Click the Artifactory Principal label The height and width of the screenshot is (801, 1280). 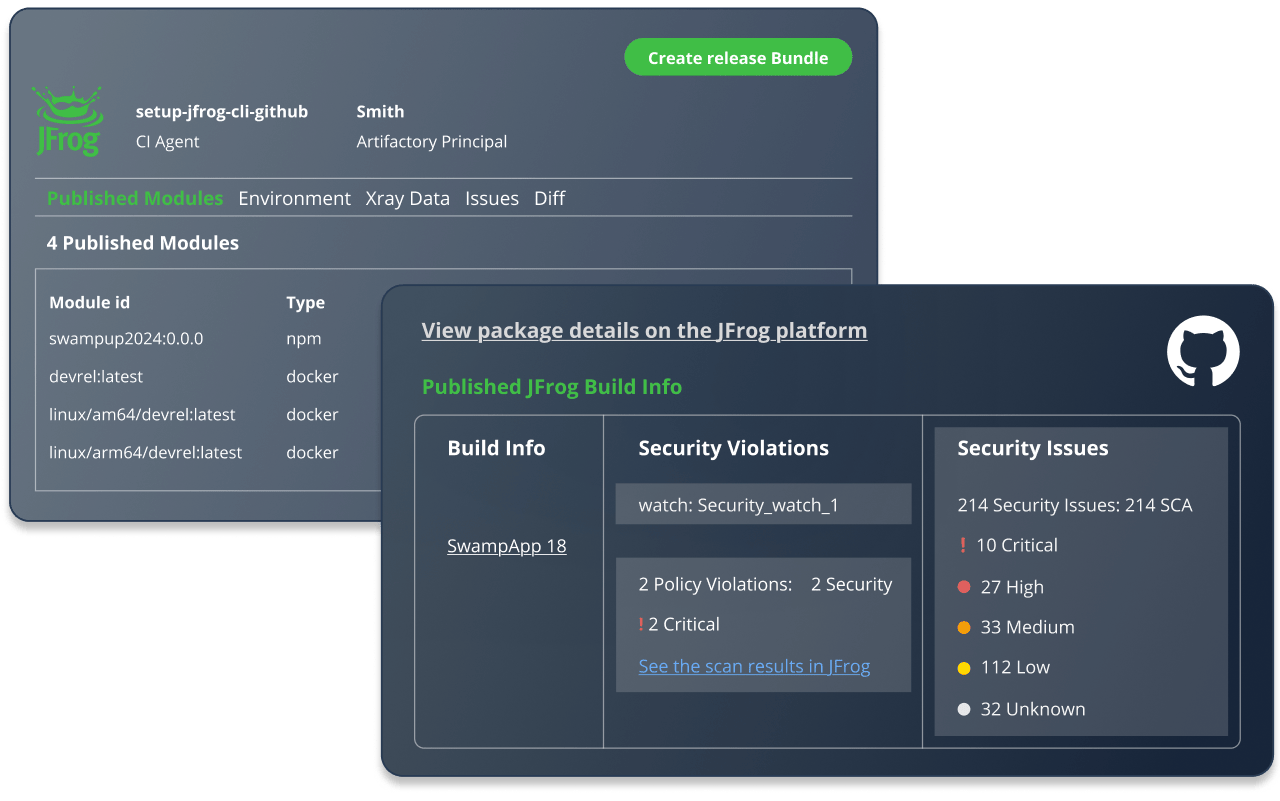pyautogui.click(x=432, y=142)
